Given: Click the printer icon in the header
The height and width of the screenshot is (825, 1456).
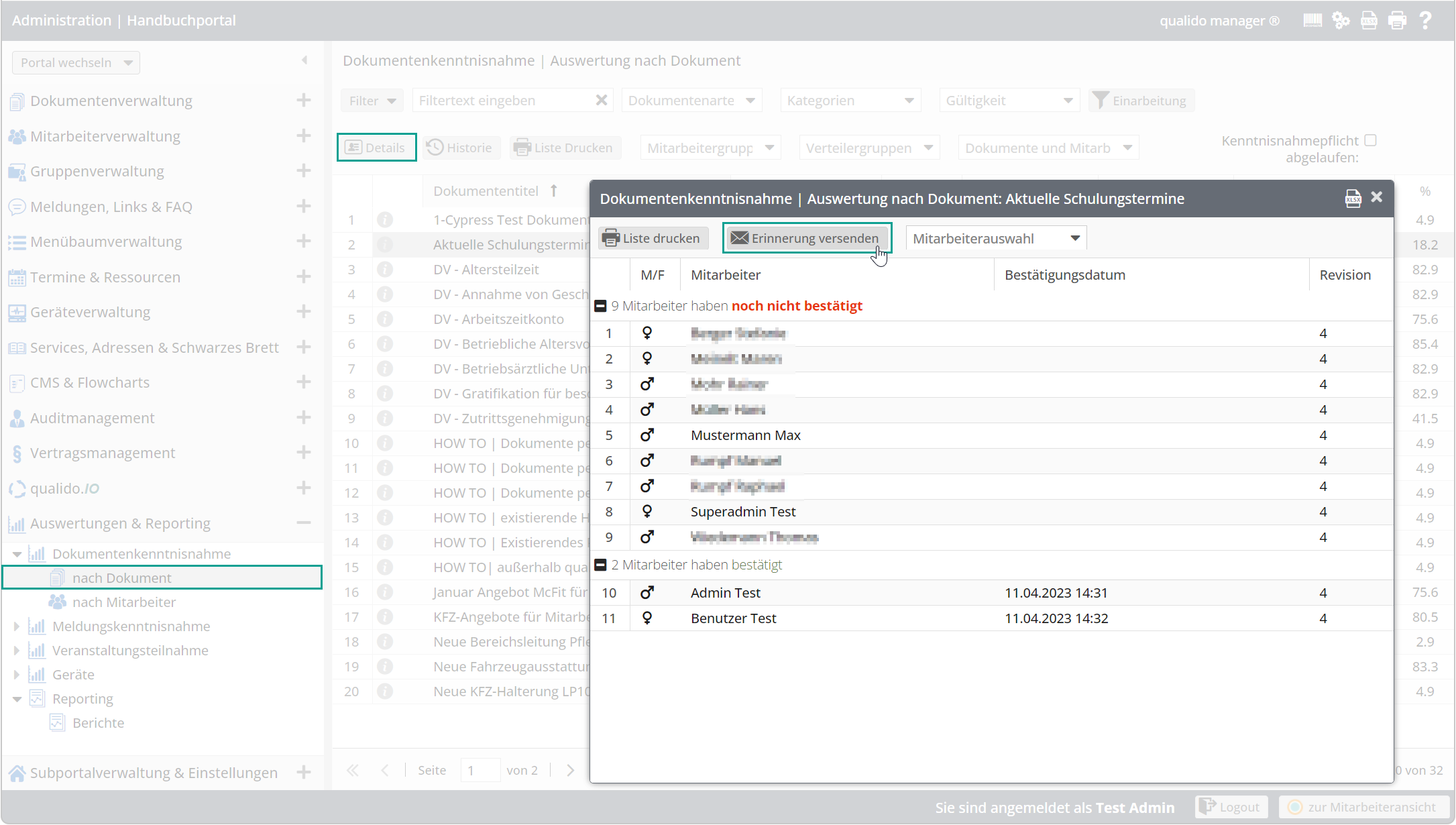Looking at the screenshot, I should (1397, 20).
